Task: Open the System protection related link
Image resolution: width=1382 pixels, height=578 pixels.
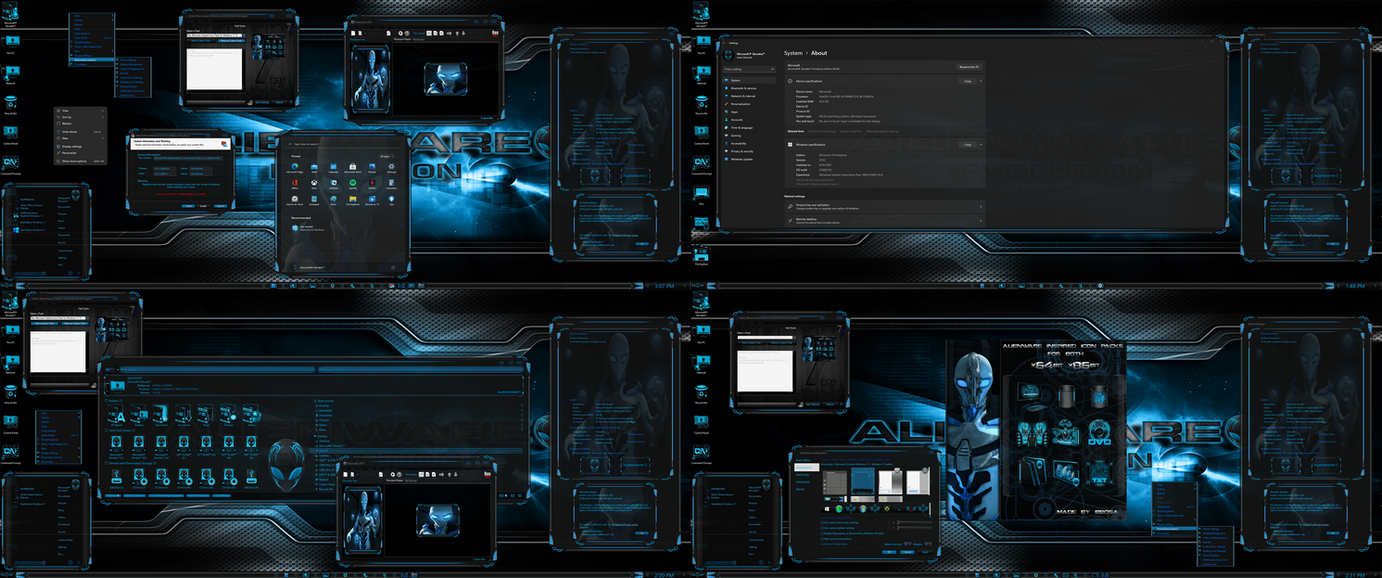Action: coord(851,131)
